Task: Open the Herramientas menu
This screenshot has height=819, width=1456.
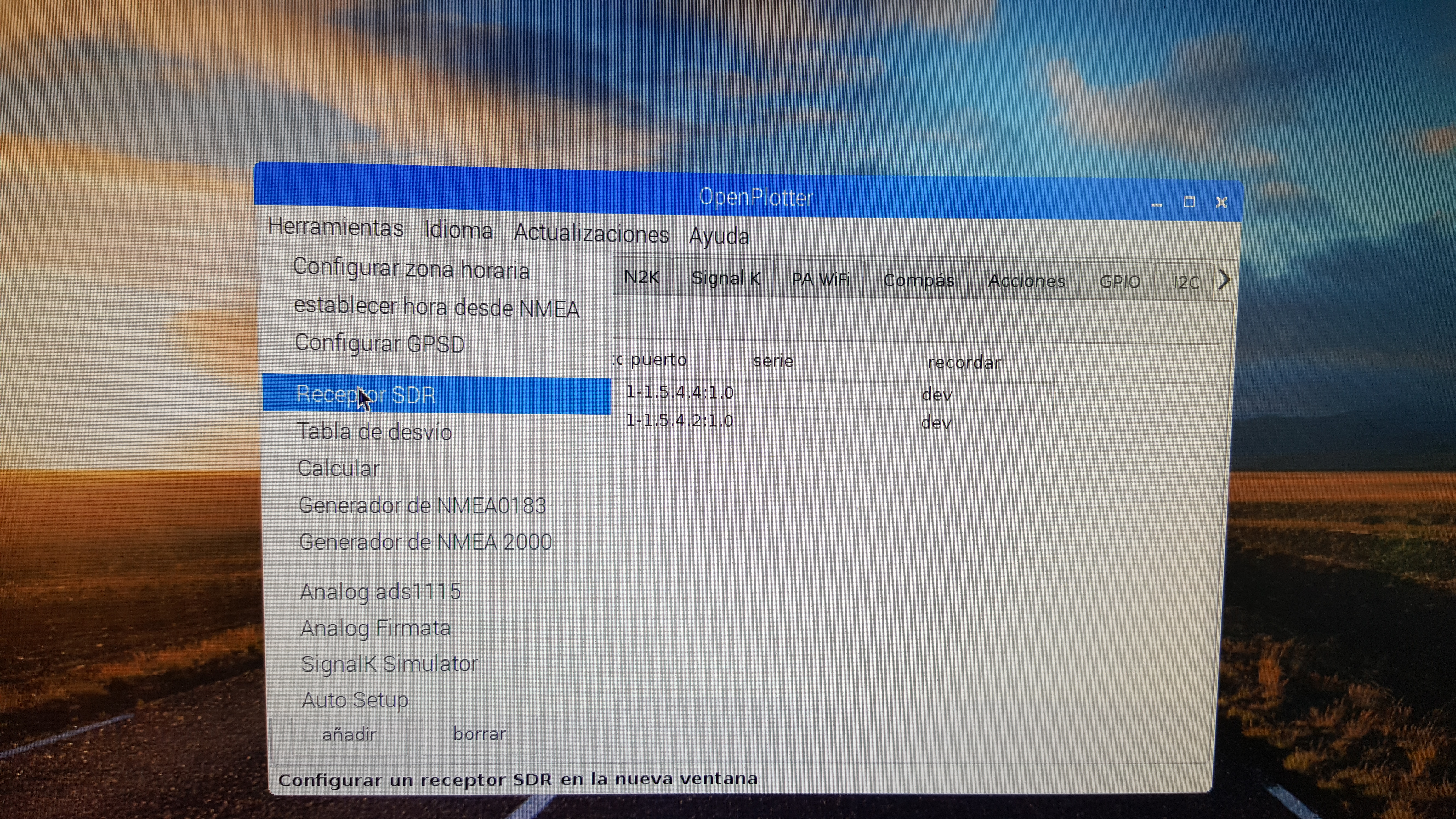Action: click(336, 227)
